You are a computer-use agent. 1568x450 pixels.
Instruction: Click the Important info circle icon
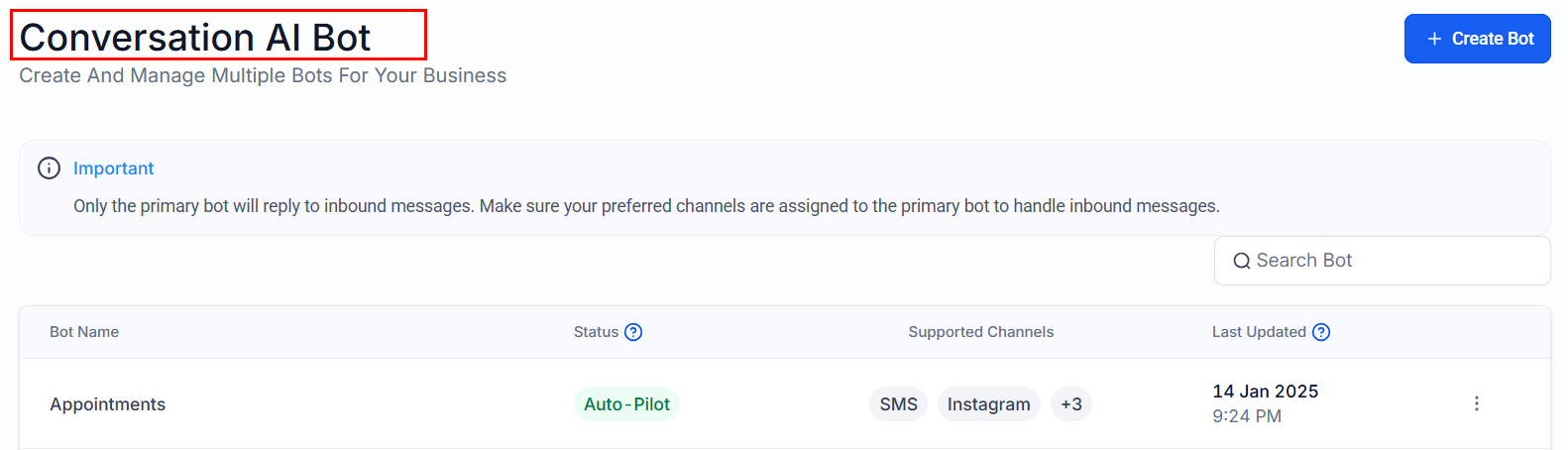(x=49, y=169)
